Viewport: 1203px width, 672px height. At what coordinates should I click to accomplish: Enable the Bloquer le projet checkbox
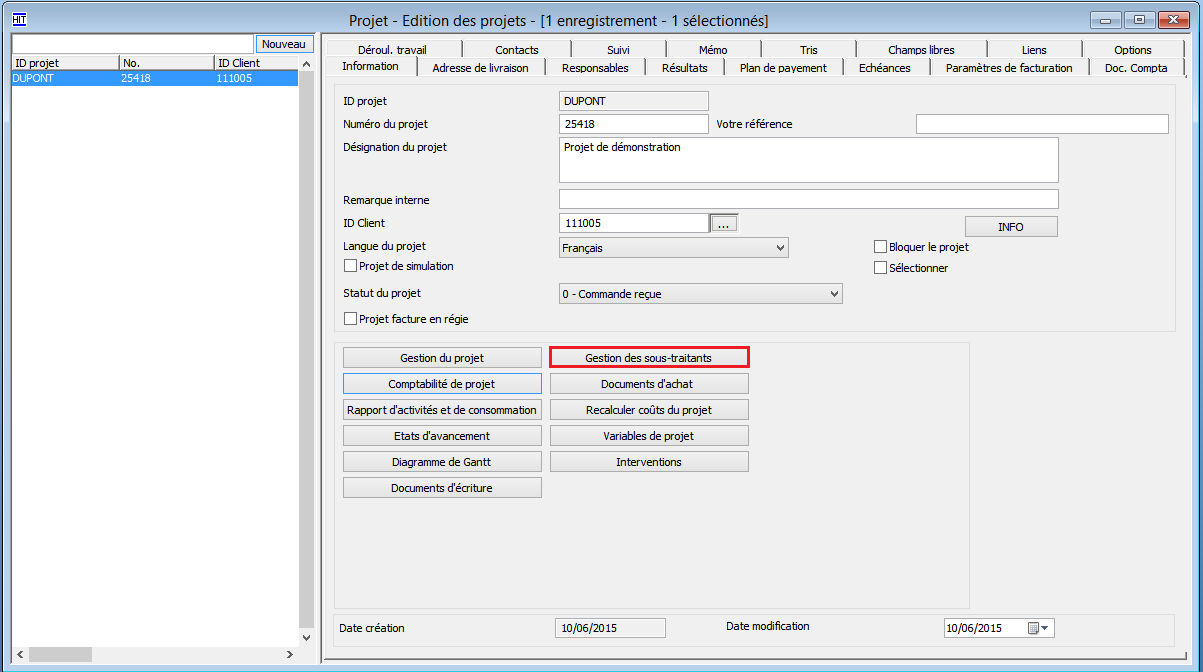881,247
